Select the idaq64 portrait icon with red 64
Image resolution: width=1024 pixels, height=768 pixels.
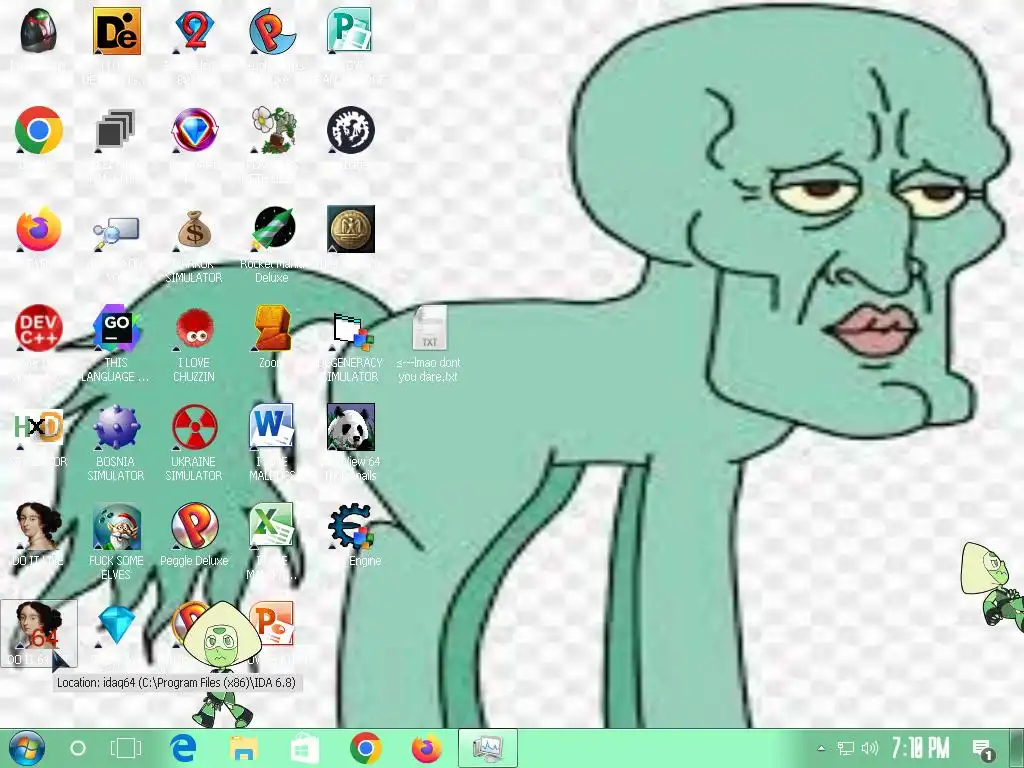point(39,626)
